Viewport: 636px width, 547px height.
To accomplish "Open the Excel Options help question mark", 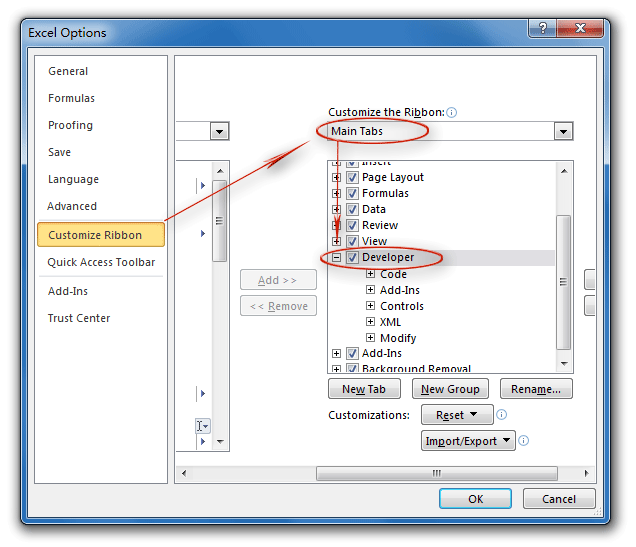I will coord(543,28).
